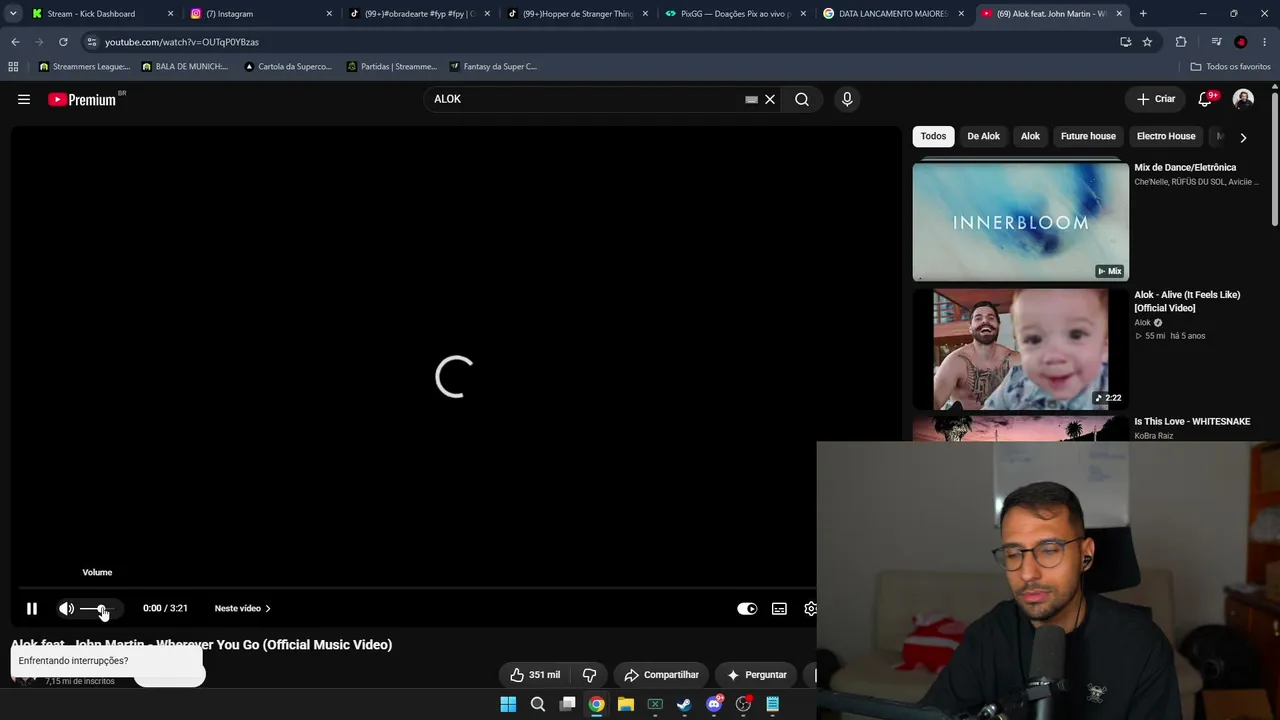Open 'Is This Love - WHITESNAKE' video
This screenshot has height=720, width=1280.
coord(1192,422)
